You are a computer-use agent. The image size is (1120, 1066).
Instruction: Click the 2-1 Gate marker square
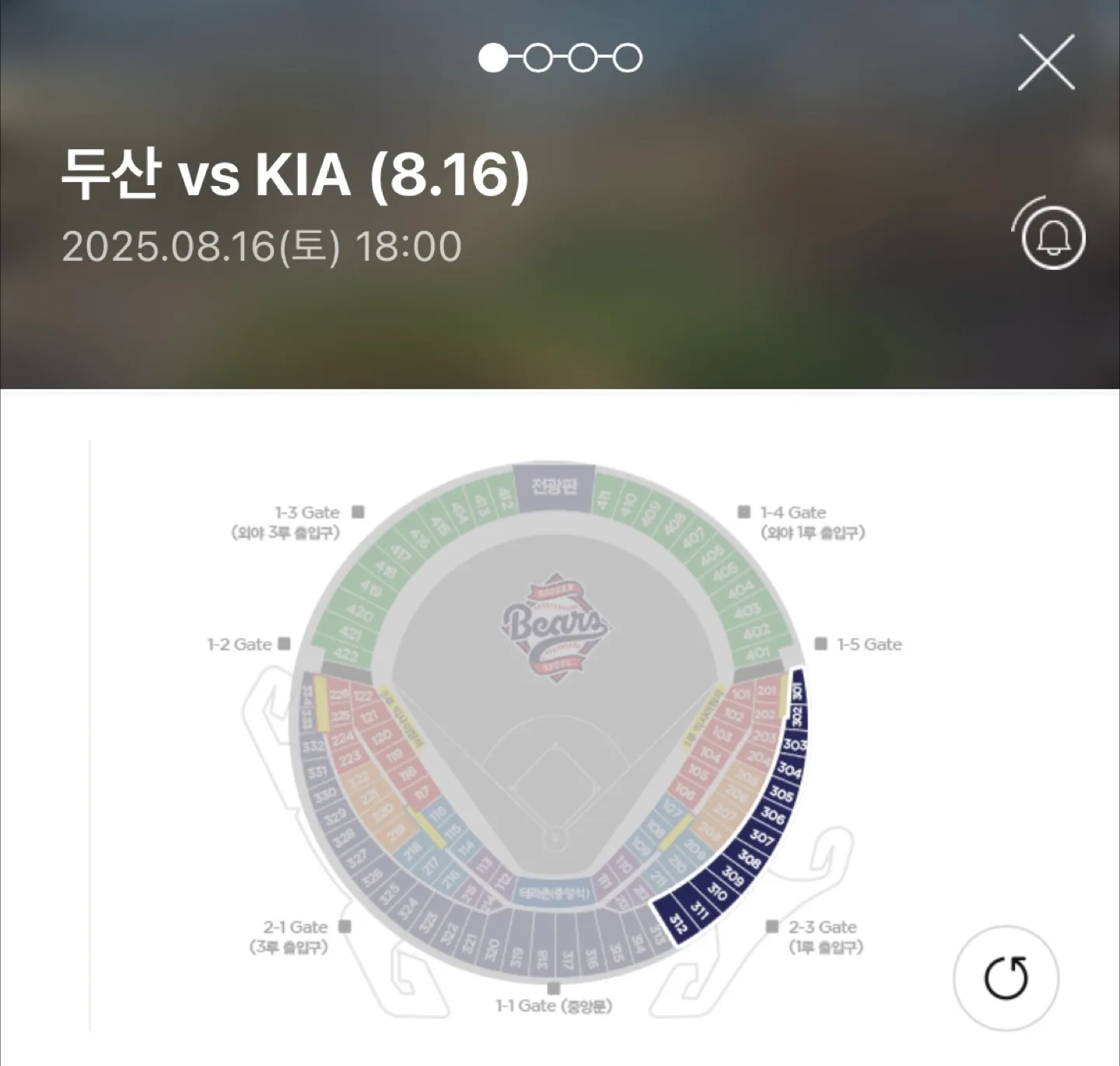tap(345, 927)
